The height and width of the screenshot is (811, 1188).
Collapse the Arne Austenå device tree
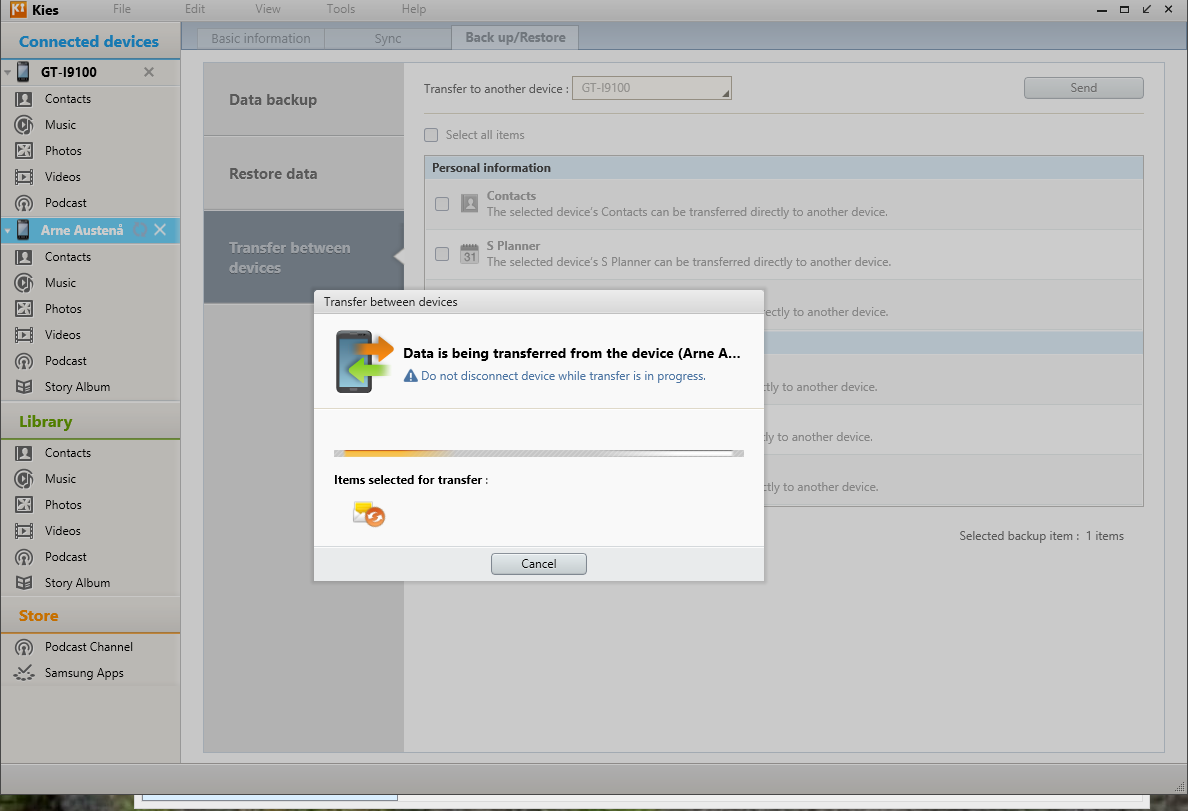tap(8, 230)
